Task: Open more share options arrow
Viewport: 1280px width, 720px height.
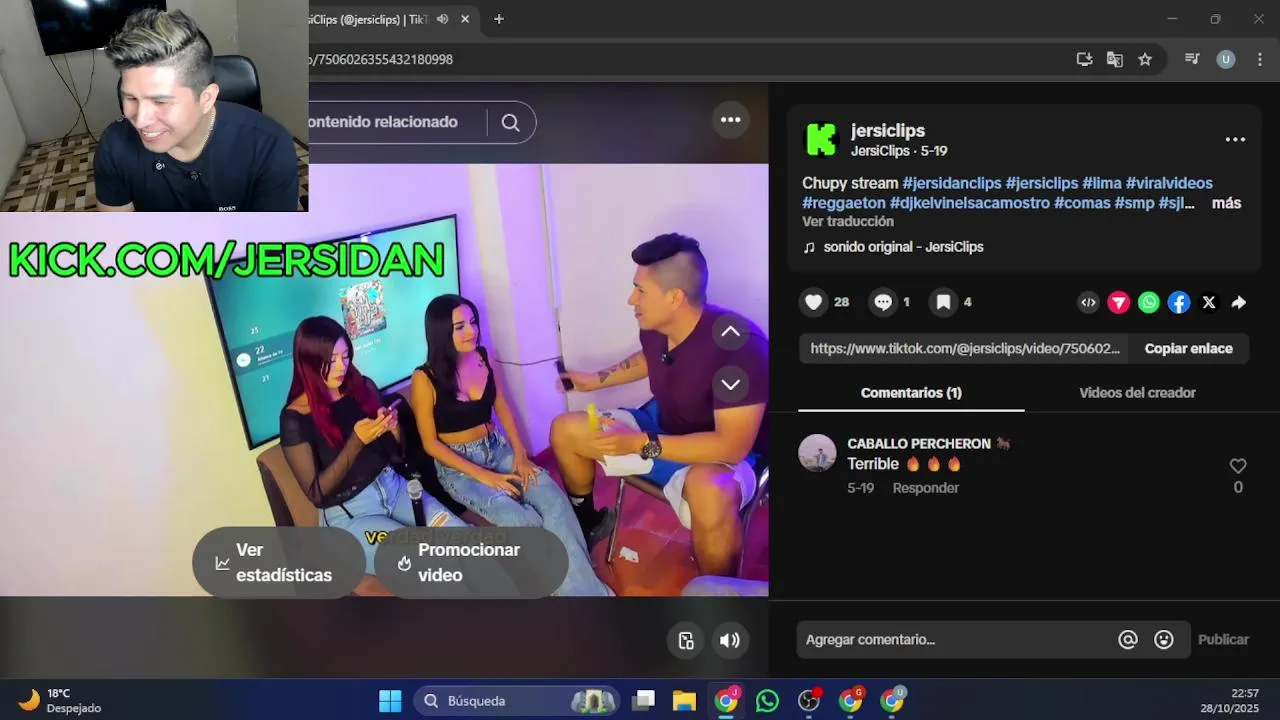Action: [x=1239, y=302]
